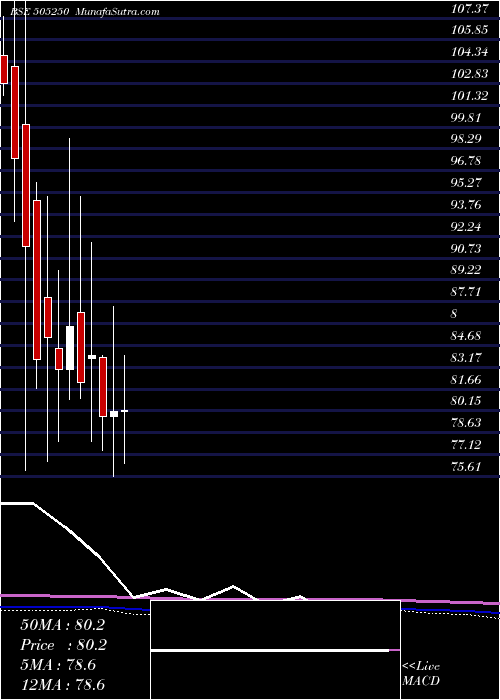Click the 90.73 price axis label
The width and height of the screenshot is (500, 700).
(467, 249)
